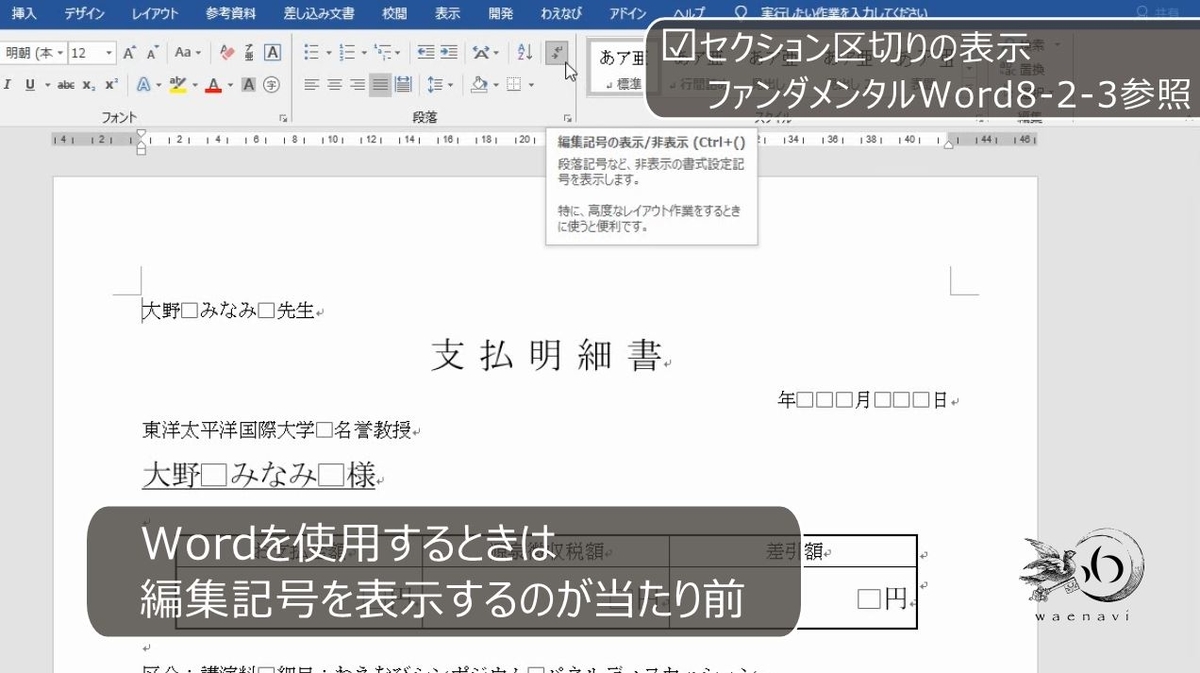The height and width of the screenshot is (673, 1200).
Task: Expand change case Aa dropdown
Action: (x=198, y=53)
